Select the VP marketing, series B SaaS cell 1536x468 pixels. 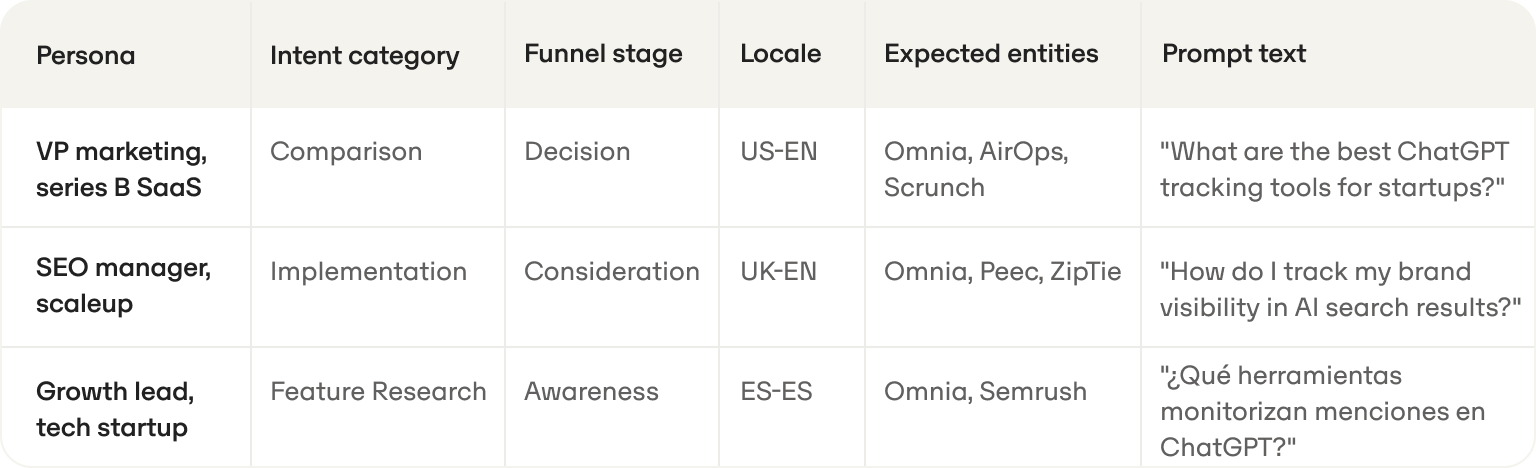pyautogui.click(x=121, y=169)
